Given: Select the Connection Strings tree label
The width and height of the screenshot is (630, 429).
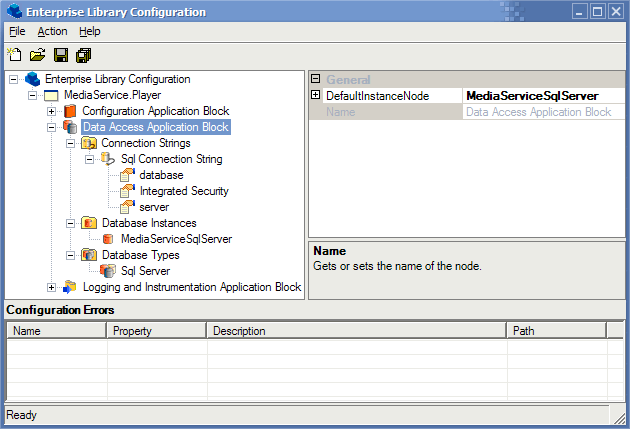Looking at the screenshot, I should pyautogui.click(x=146, y=143).
